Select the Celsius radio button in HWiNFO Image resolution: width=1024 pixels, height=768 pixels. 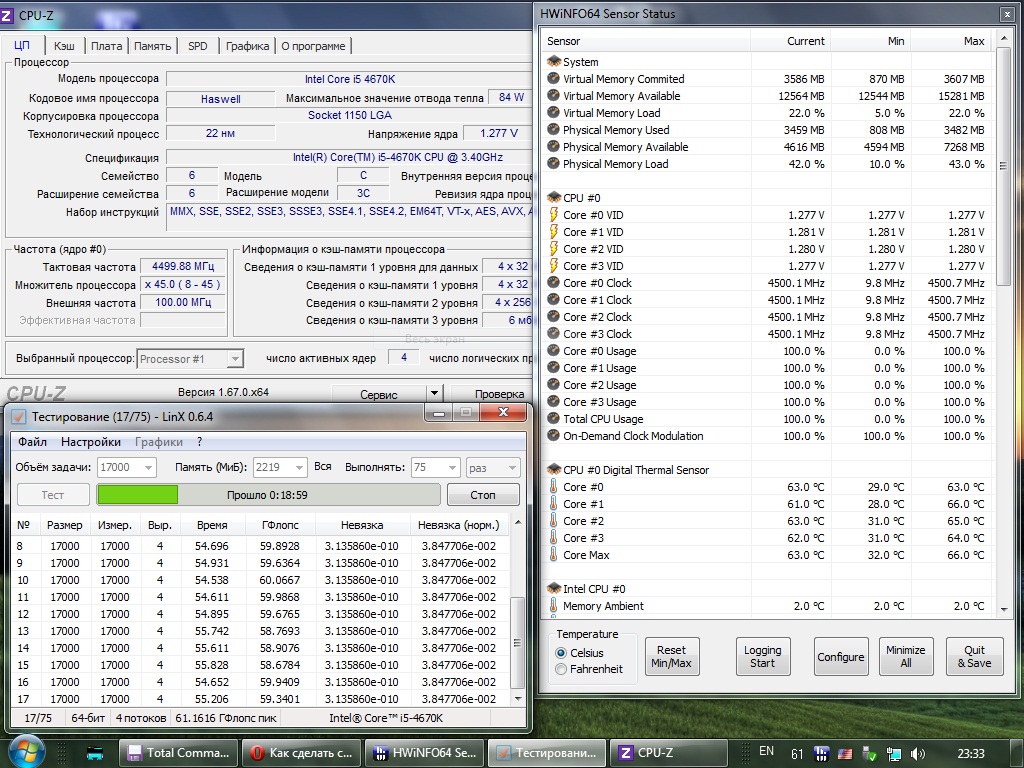tap(560, 653)
